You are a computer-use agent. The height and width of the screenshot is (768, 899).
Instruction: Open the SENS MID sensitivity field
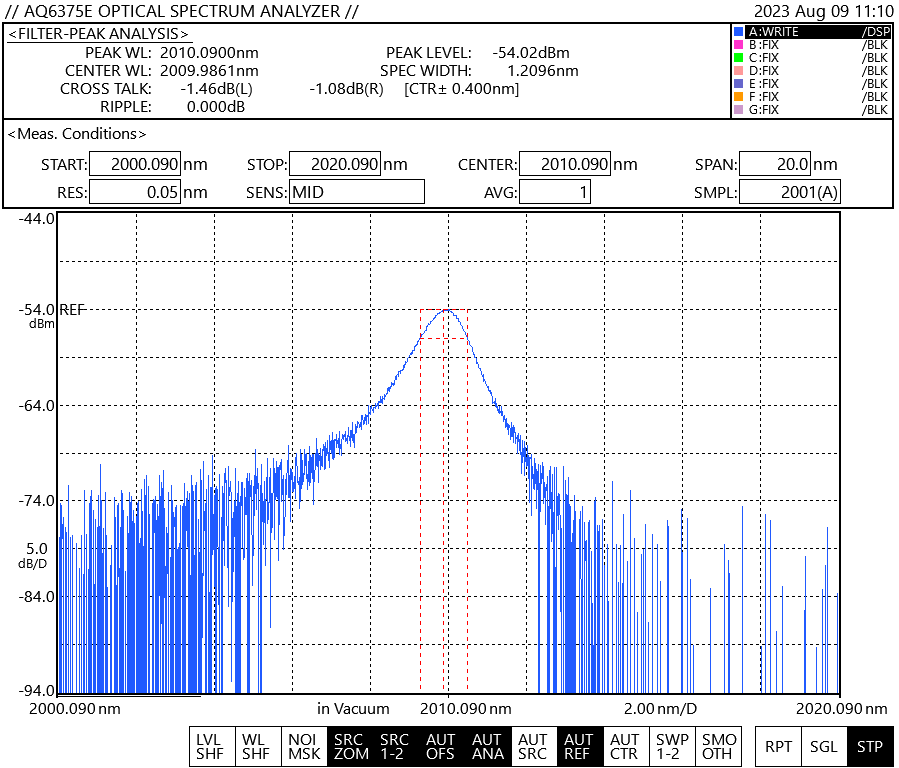356,192
